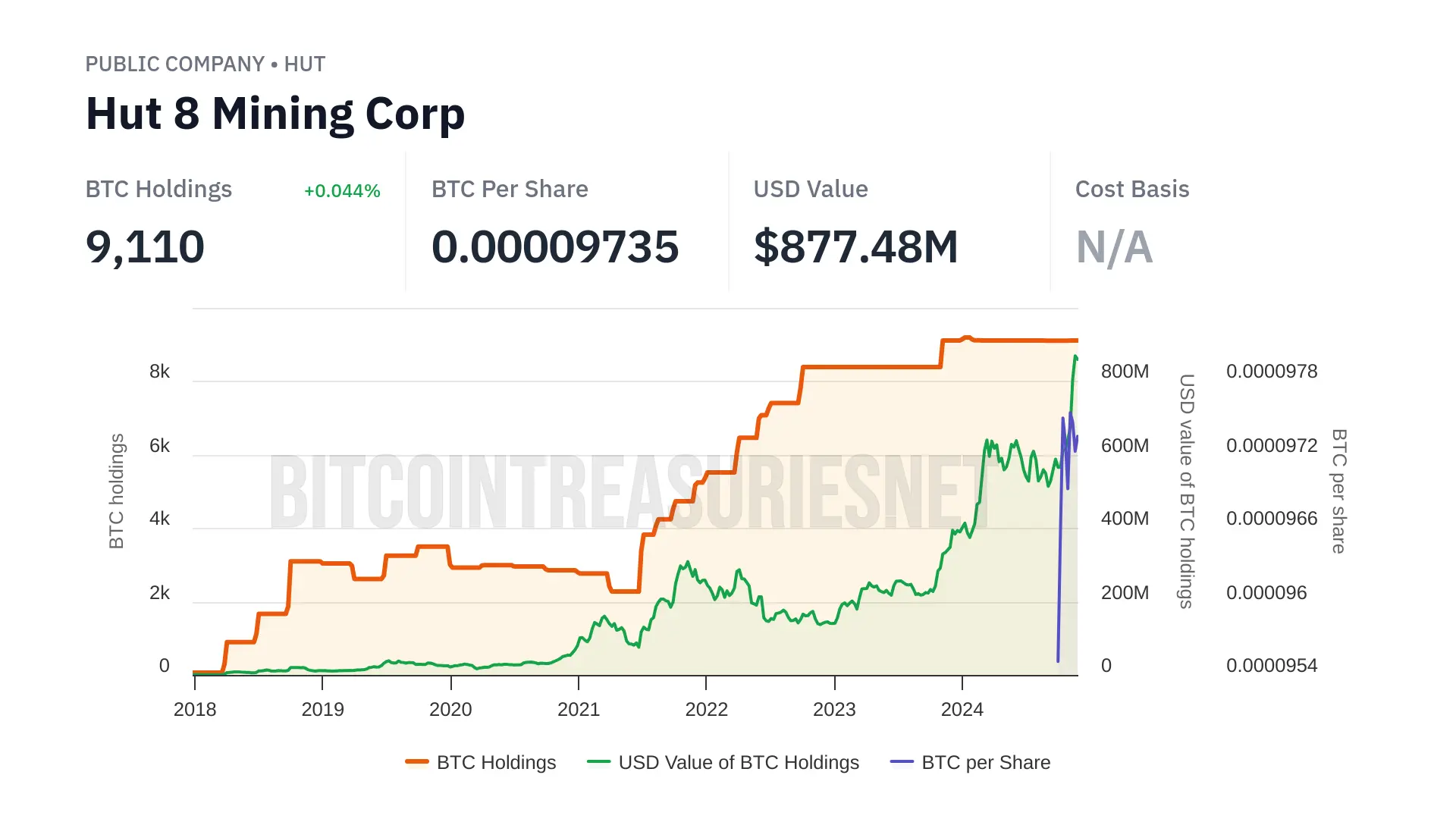Click the orange BTC Holdings legend line marker
1456x819 pixels.
[x=417, y=762]
